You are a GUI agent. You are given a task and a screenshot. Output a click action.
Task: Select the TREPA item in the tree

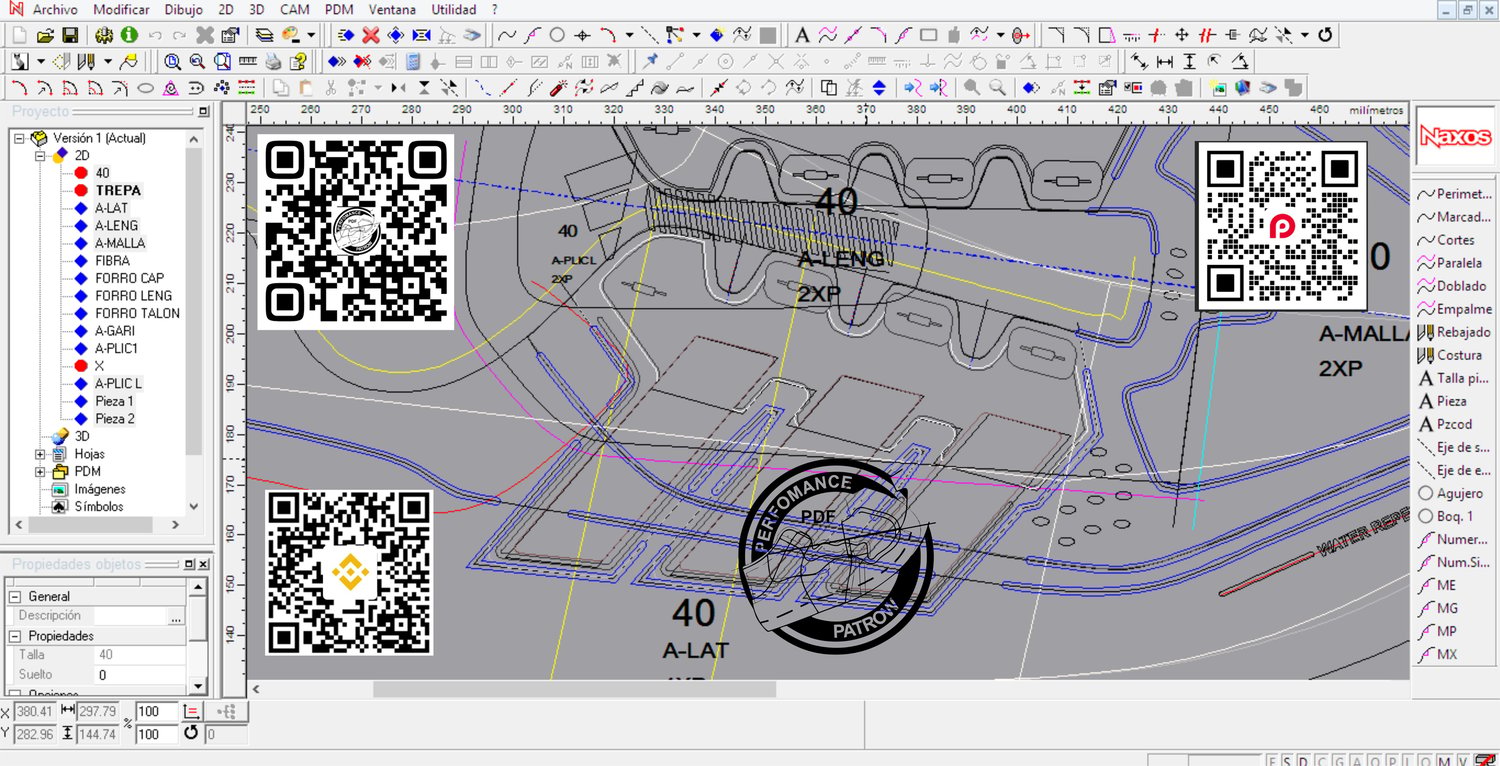[118, 190]
